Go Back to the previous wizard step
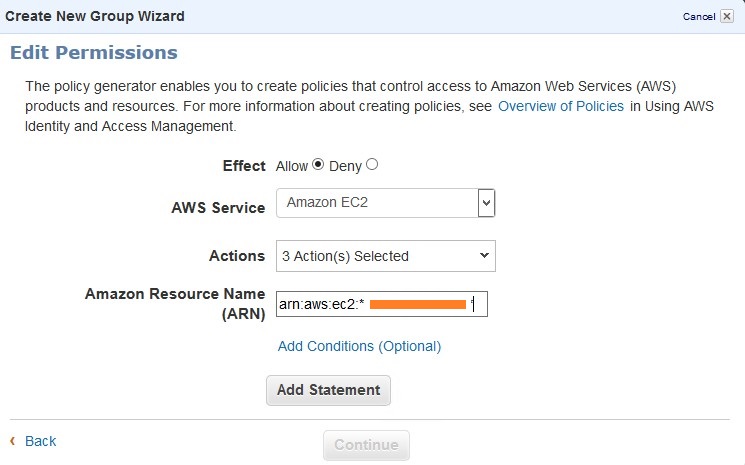 point(41,441)
